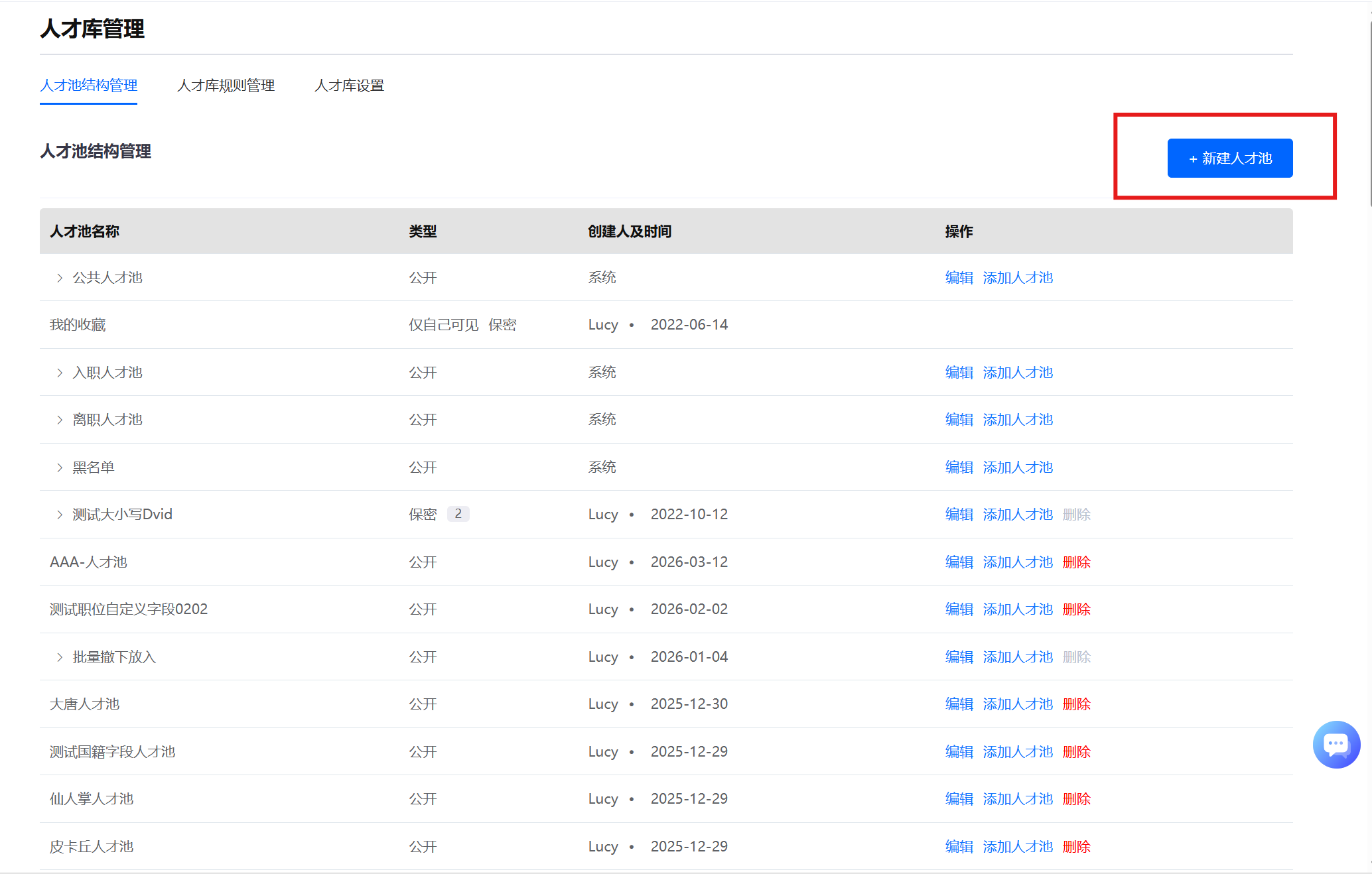Viewport: 1372px width, 874px height.
Task: Switch to 人才池结构管理 tab
Action: [x=88, y=86]
